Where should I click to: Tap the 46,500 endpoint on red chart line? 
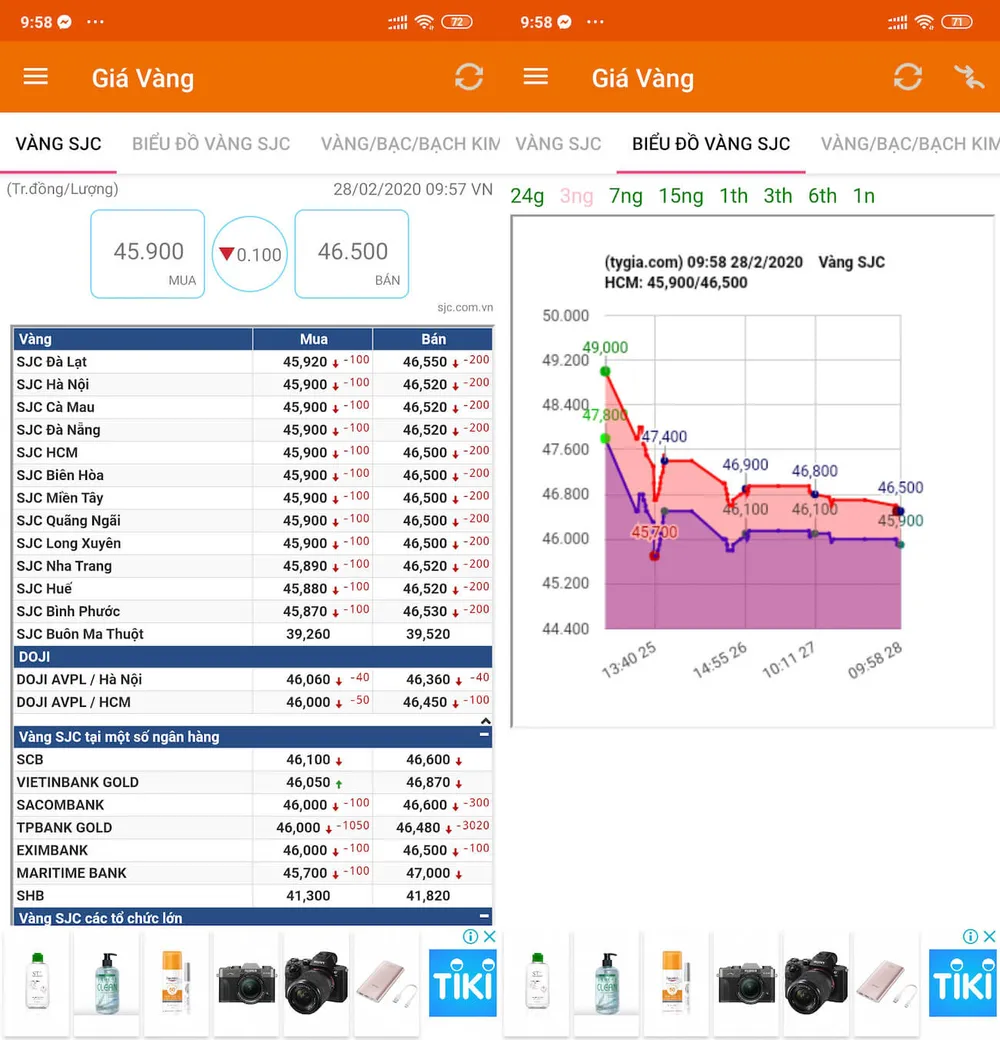897,511
